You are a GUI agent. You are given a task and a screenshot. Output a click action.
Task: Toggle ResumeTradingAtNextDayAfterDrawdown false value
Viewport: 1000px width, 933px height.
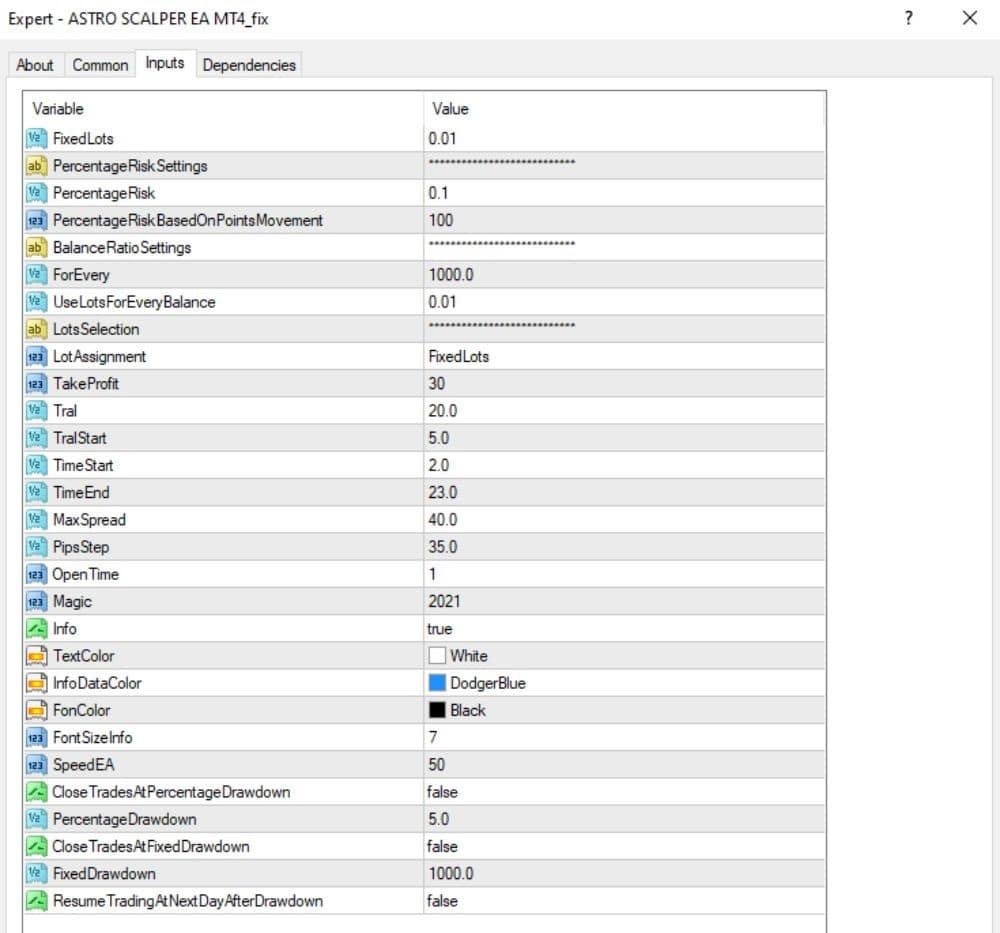(624, 901)
